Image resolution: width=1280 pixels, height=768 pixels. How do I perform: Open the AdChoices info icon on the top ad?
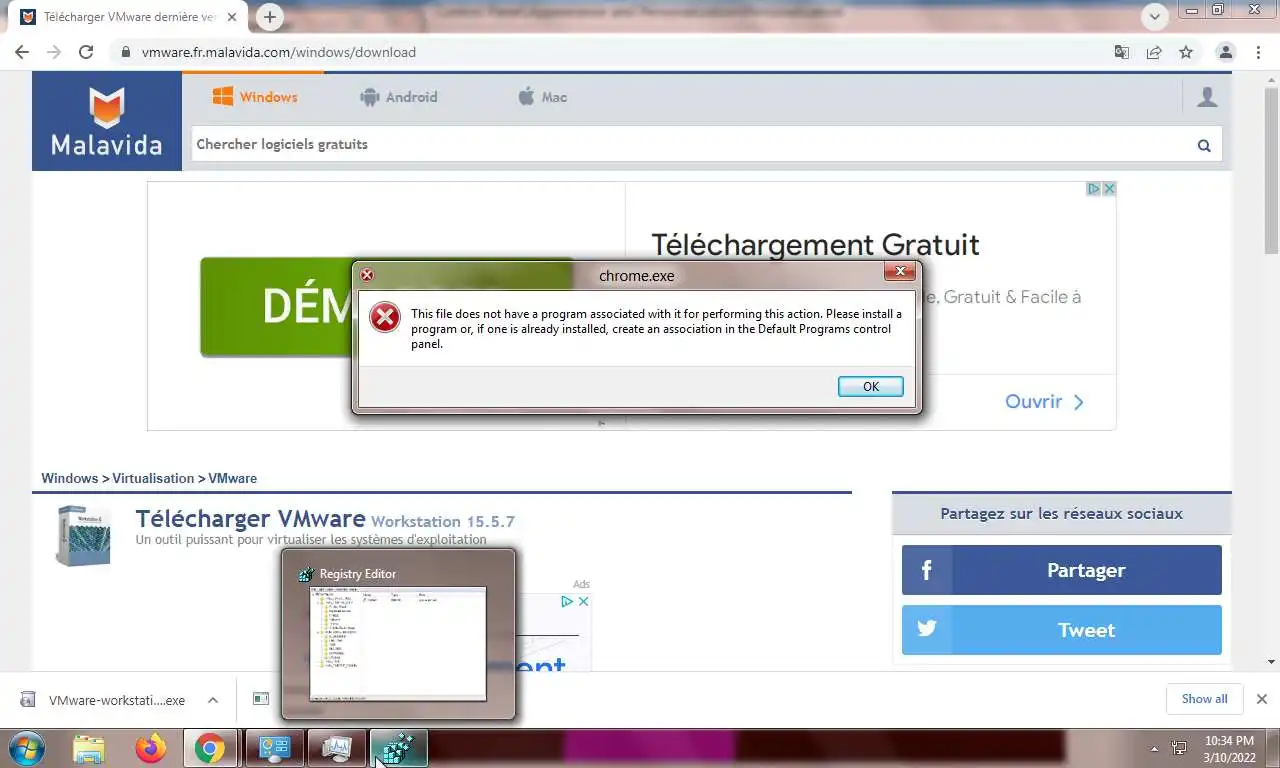[1094, 188]
